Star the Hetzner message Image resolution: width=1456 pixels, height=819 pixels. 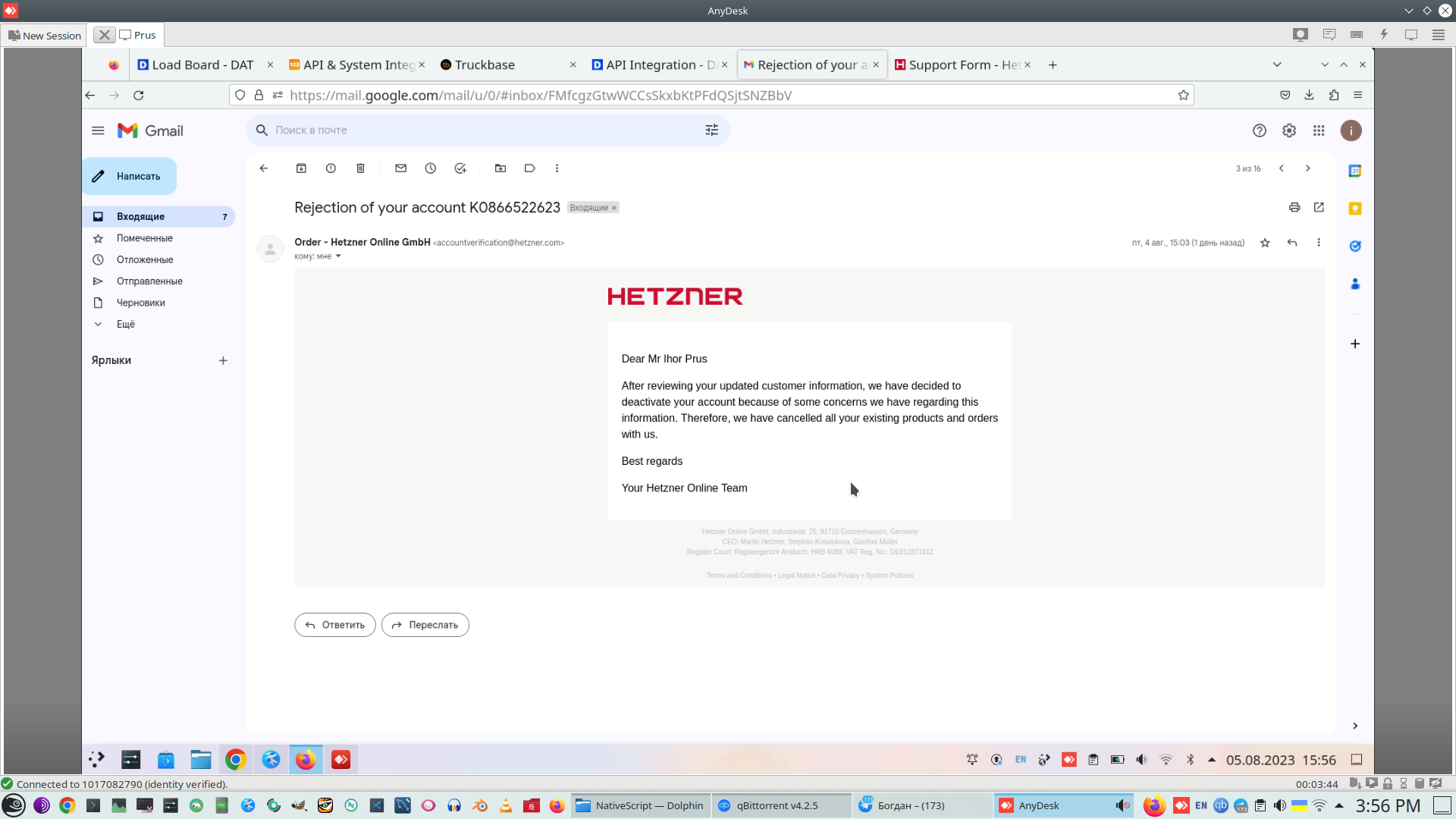coord(1265,243)
